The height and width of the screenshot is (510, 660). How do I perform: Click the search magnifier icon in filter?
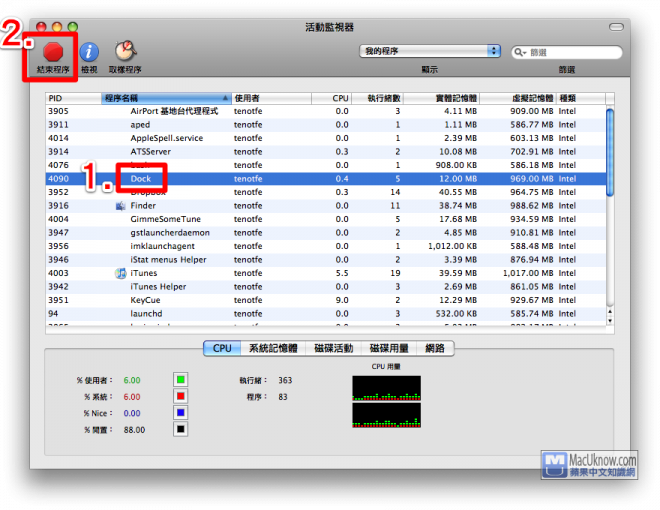pos(520,52)
